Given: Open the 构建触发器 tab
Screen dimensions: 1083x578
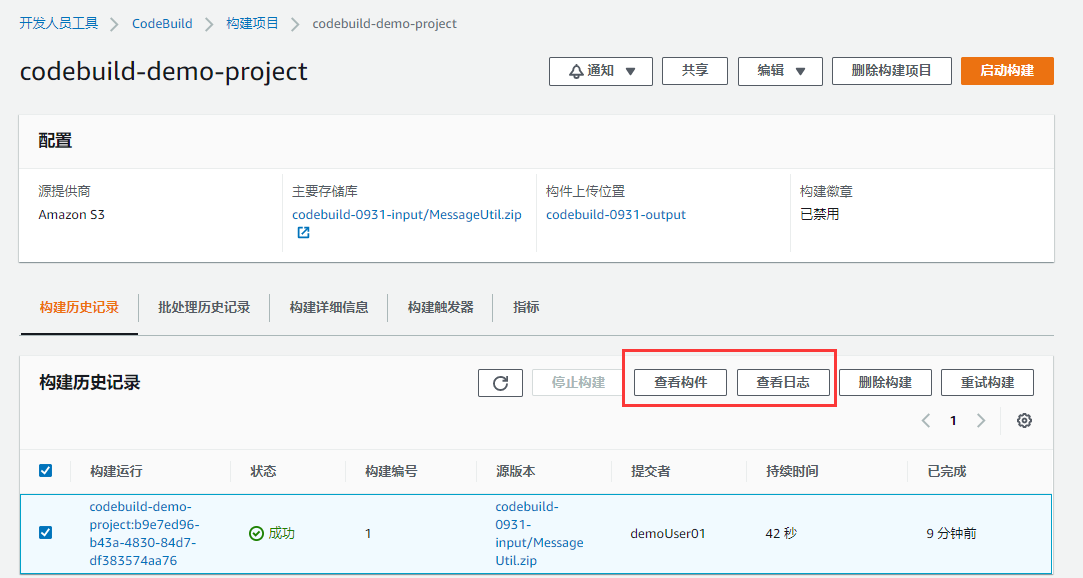Looking at the screenshot, I should 441,307.
